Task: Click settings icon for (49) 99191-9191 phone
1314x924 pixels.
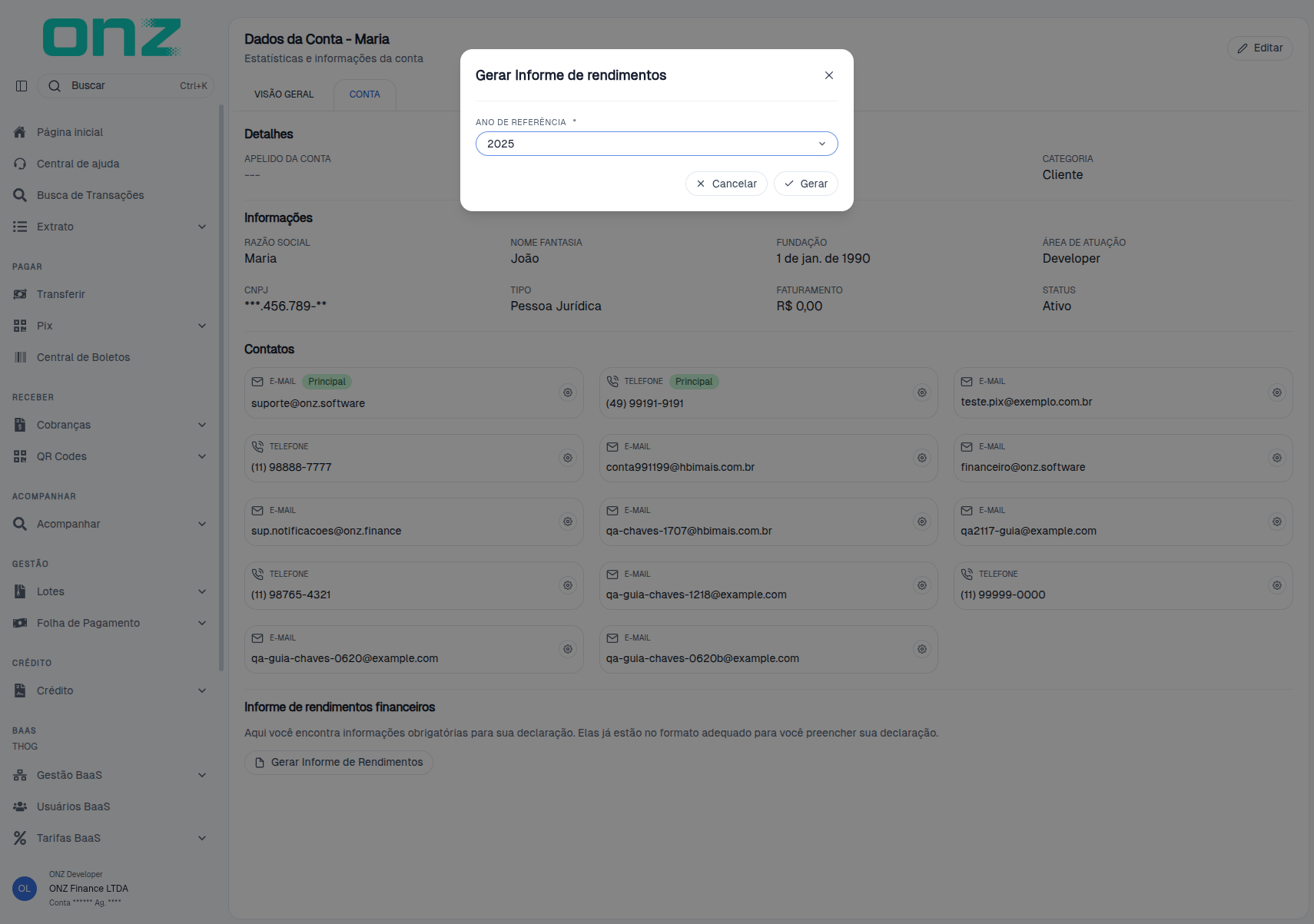Action: tap(922, 392)
